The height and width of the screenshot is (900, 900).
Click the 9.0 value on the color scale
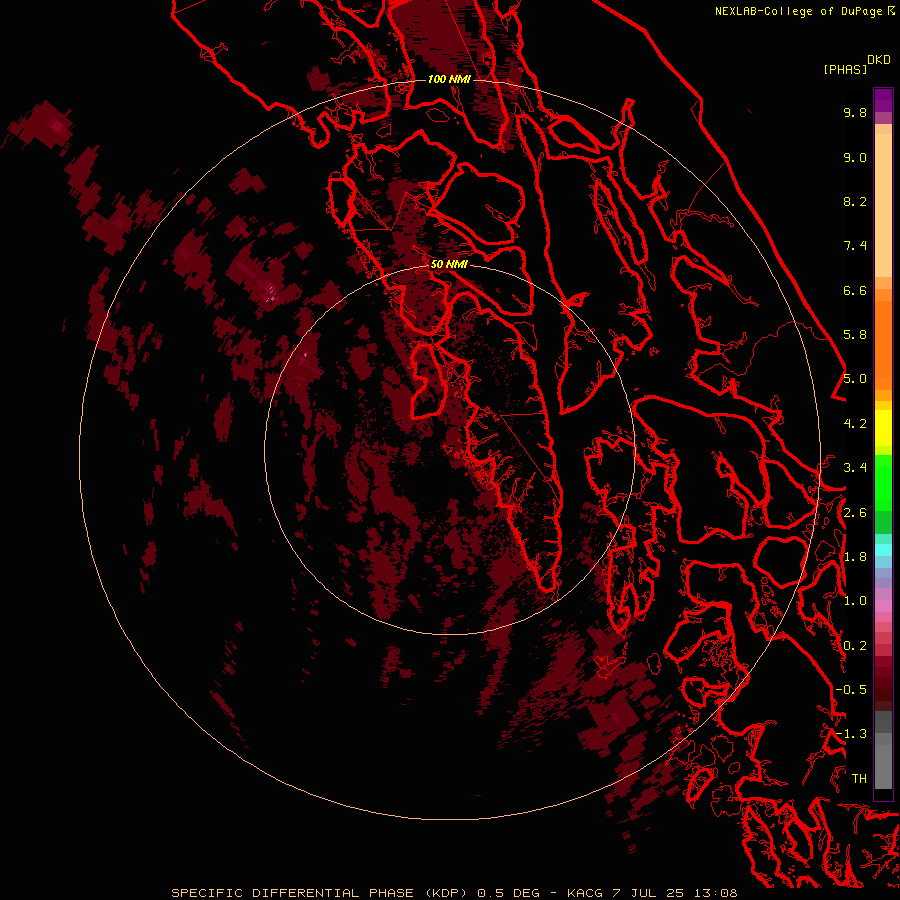pyautogui.click(x=855, y=157)
